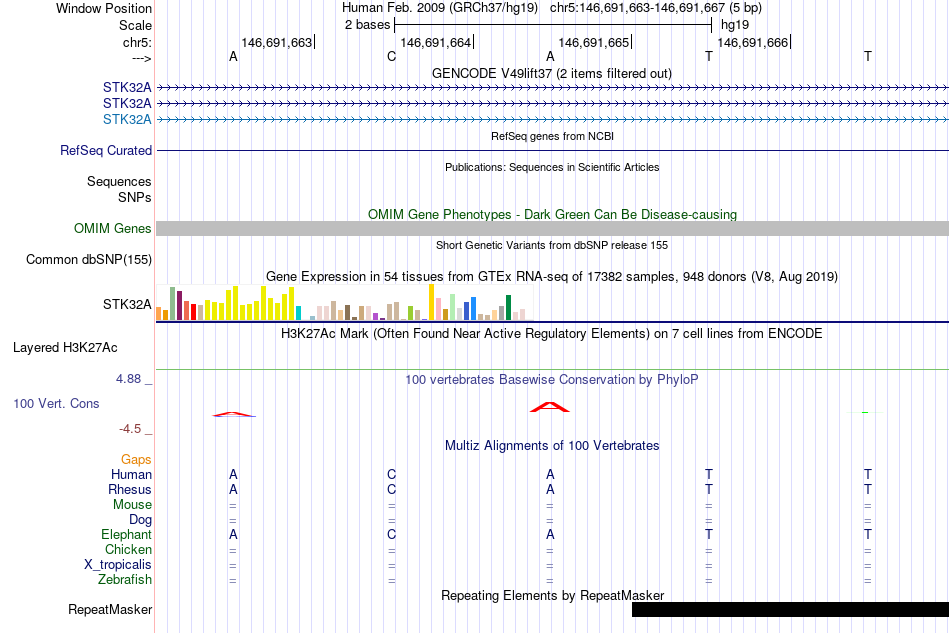Image resolution: width=950 pixels, height=633 pixels.
Task: Click the Chicken species label
Action: tap(128, 549)
